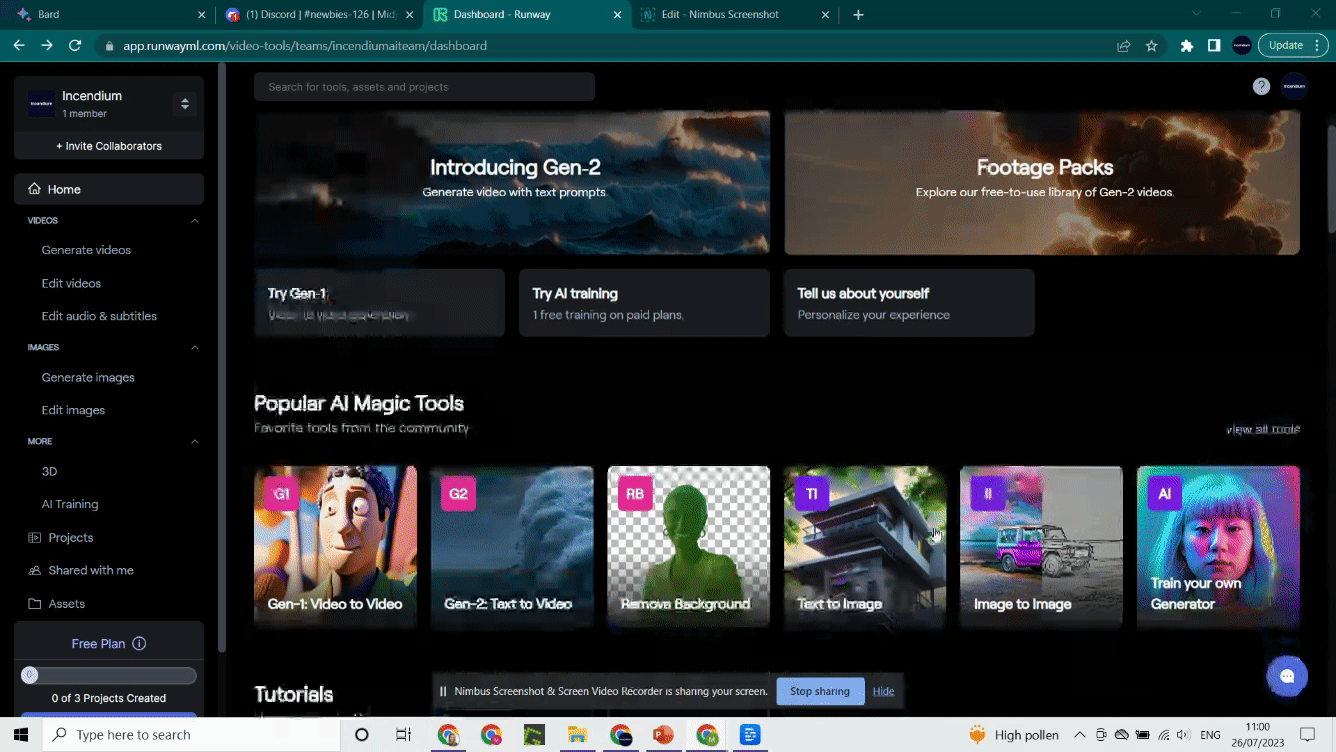Open the chat support bubble
1336x752 pixels.
point(1287,676)
